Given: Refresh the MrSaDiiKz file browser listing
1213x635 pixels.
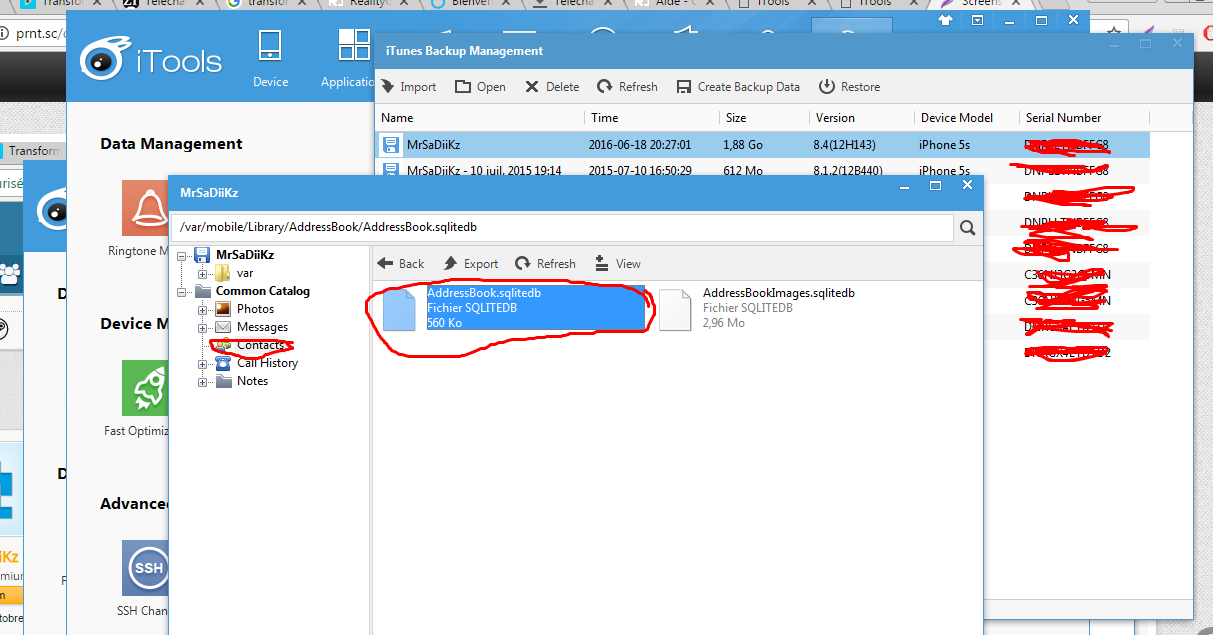Looking at the screenshot, I should (545, 264).
